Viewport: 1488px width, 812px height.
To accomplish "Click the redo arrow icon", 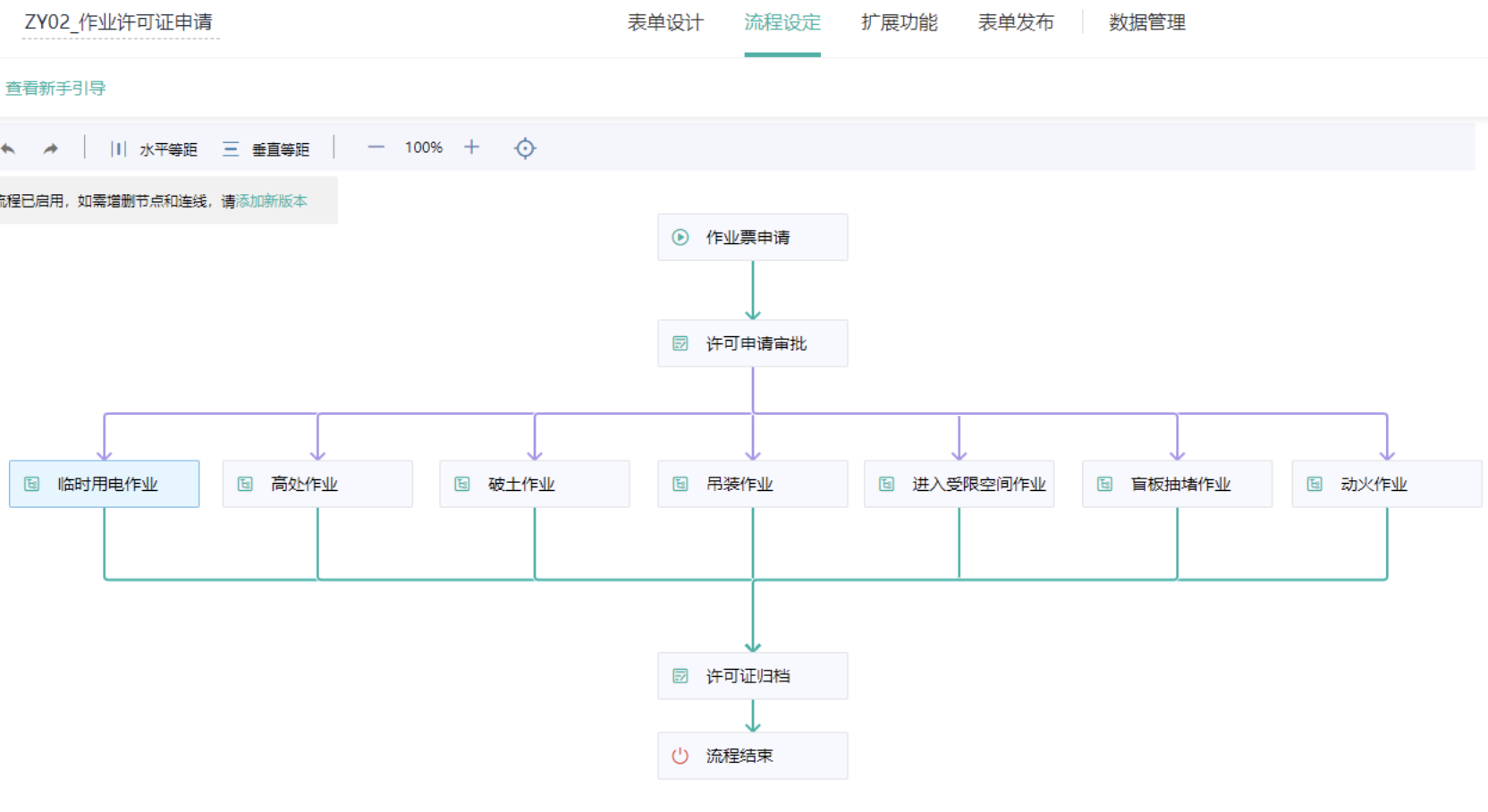I will (x=50, y=148).
